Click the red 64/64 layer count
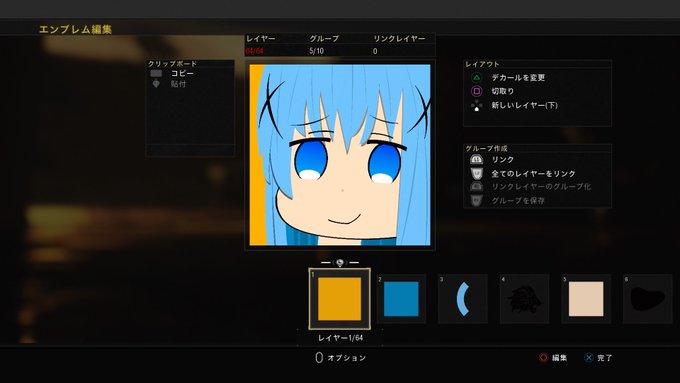680x383 pixels. pos(255,51)
